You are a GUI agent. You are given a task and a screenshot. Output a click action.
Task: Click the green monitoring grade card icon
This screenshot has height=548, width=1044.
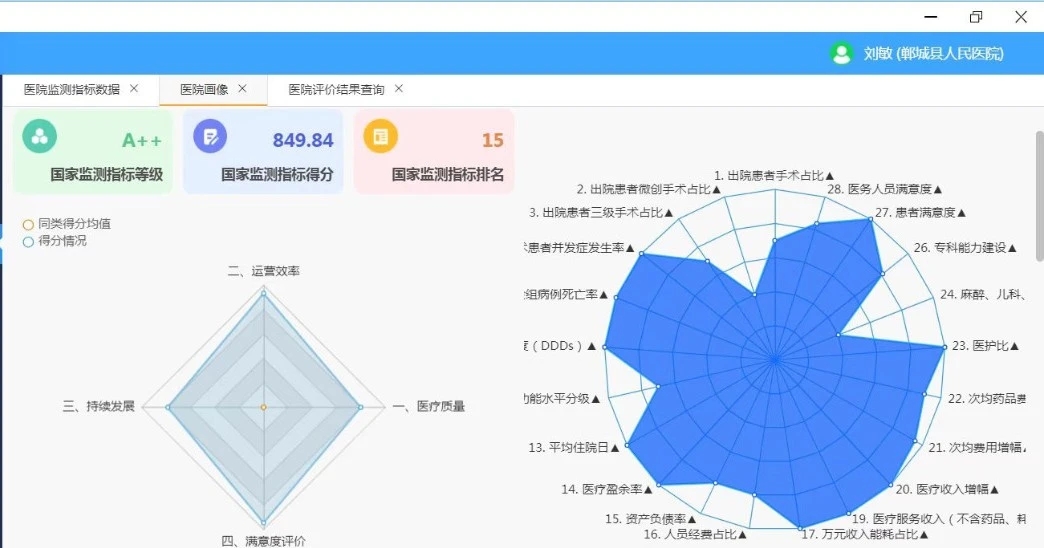(x=39, y=136)
